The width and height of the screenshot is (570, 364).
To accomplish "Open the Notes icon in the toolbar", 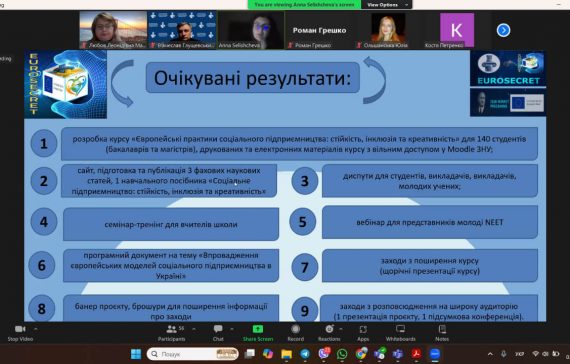I will pos(442,333).
